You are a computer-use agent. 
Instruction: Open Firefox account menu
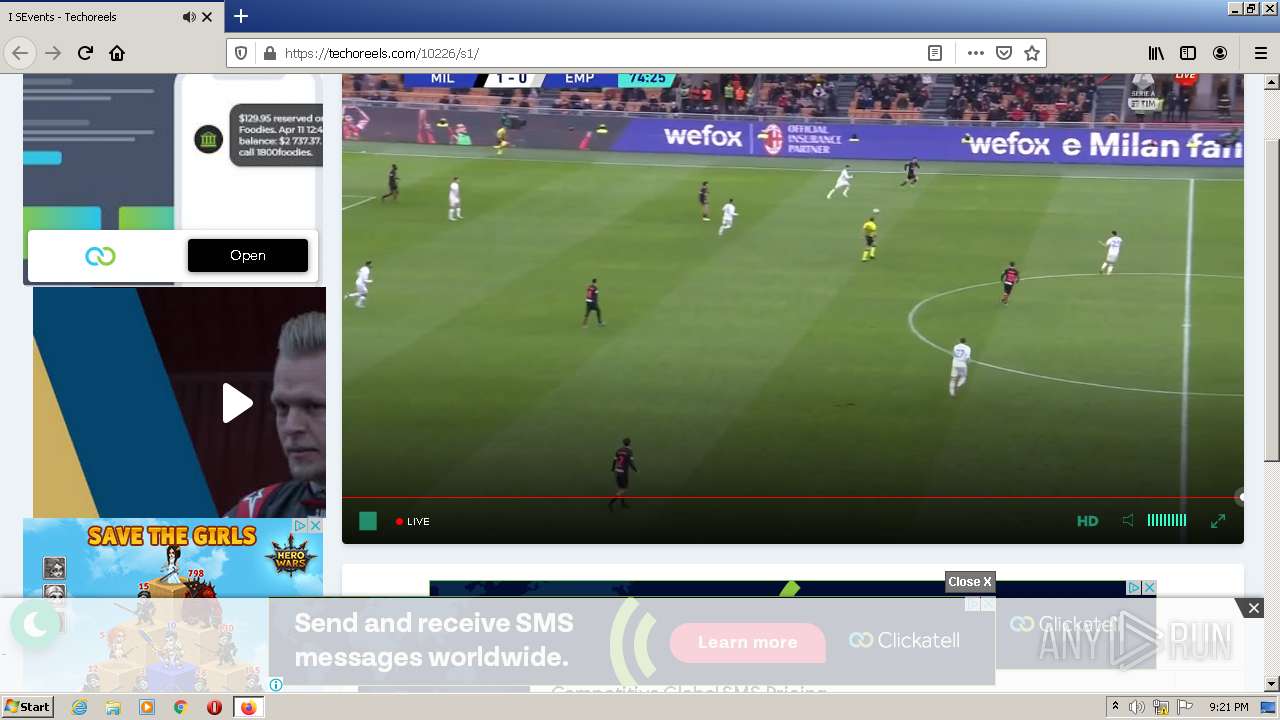1220,53
